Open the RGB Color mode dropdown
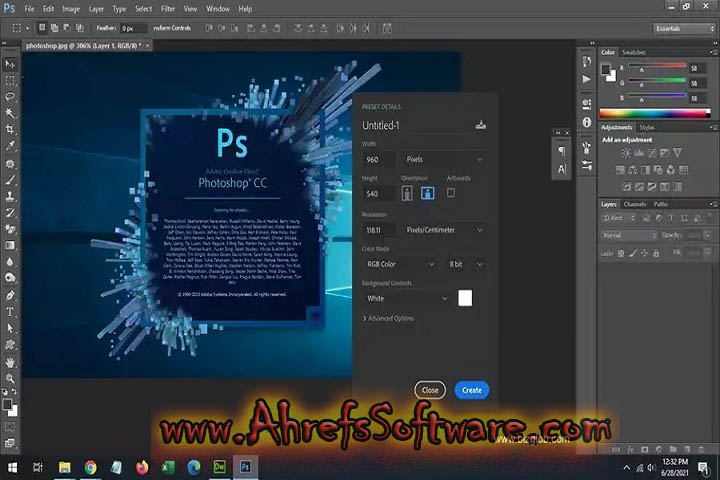This screenshot has height=480, width=720. (400, 264)
